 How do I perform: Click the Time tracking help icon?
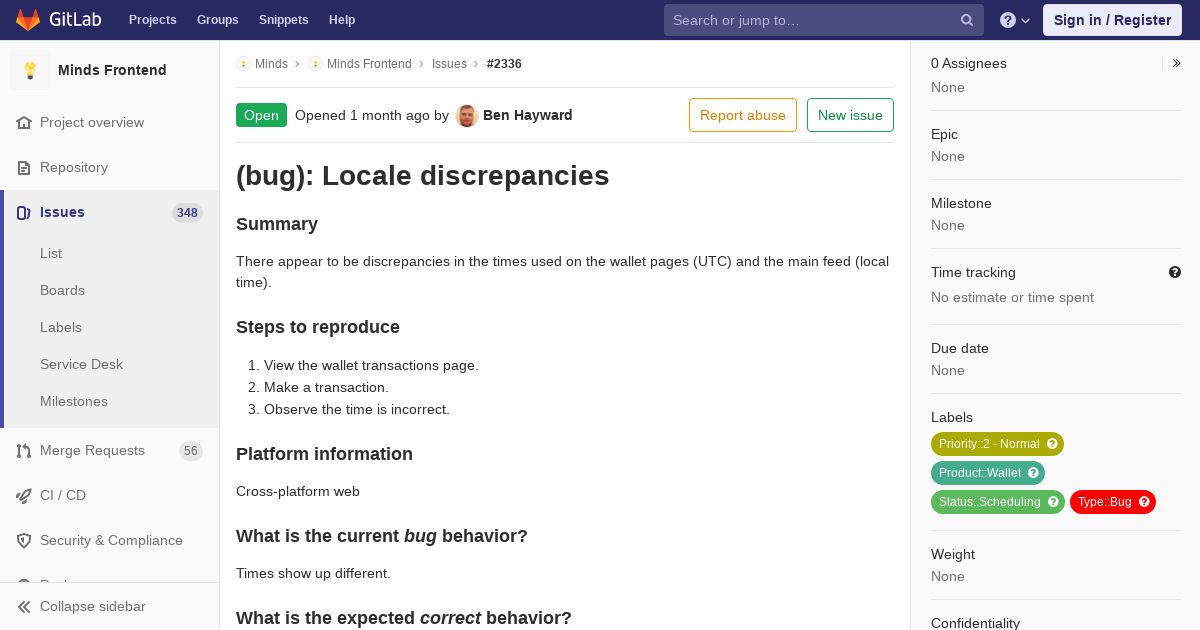[x=1175, y=272]
